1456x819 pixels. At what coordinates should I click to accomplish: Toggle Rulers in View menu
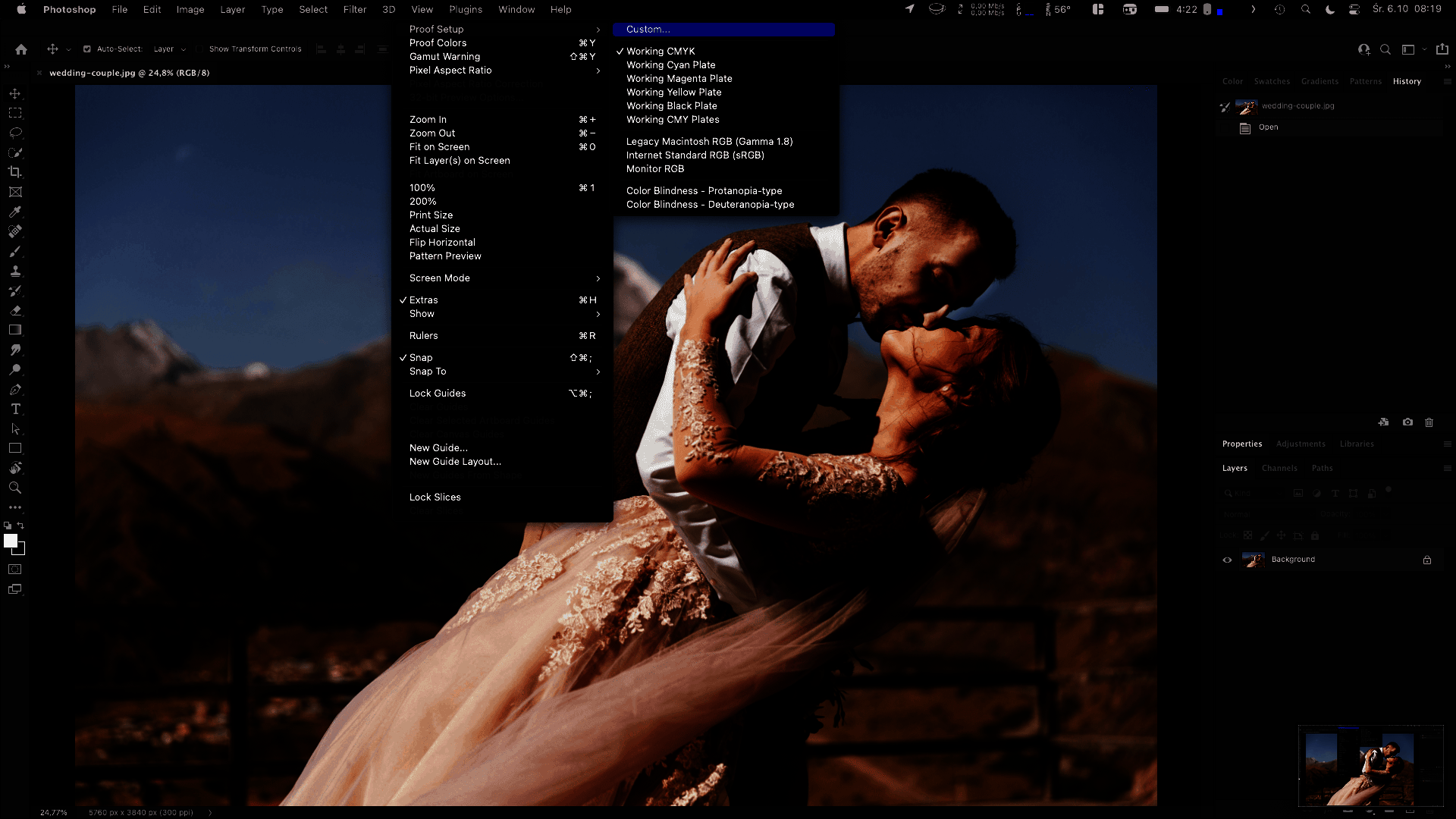pyautogui.click(x=502, y=336)
